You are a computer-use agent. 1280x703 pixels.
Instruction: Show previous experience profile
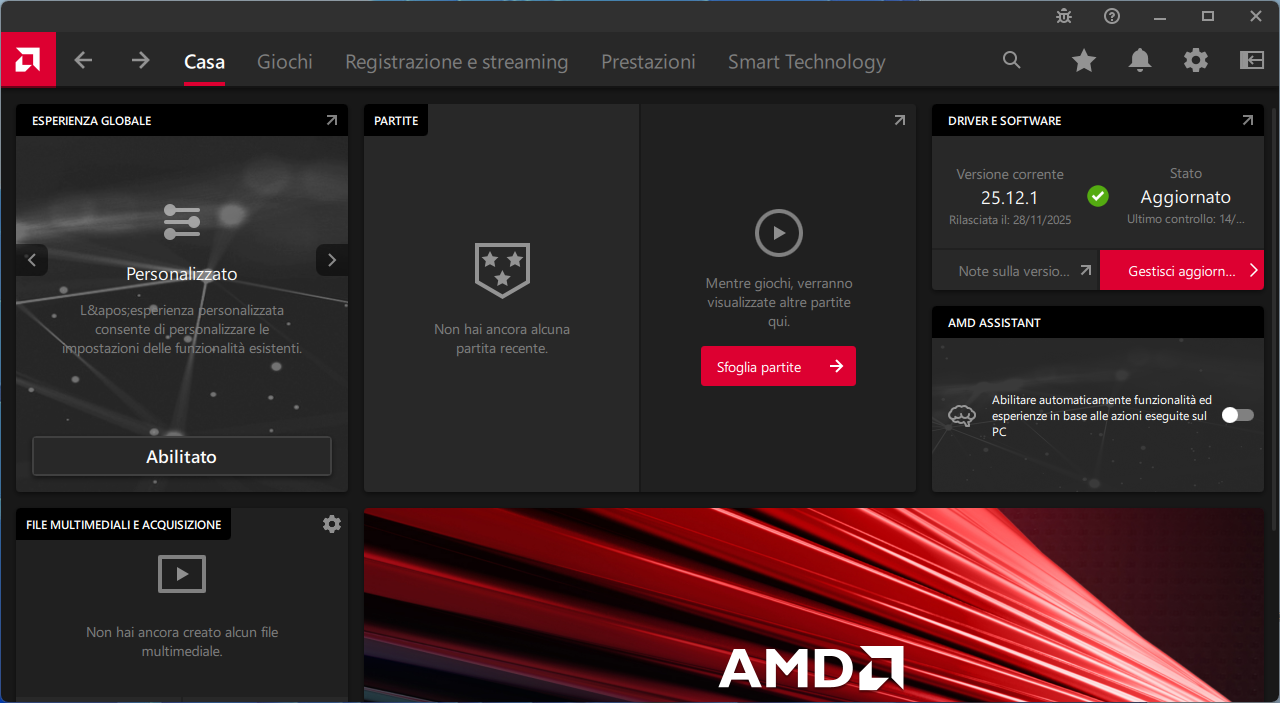click(32, 260)
